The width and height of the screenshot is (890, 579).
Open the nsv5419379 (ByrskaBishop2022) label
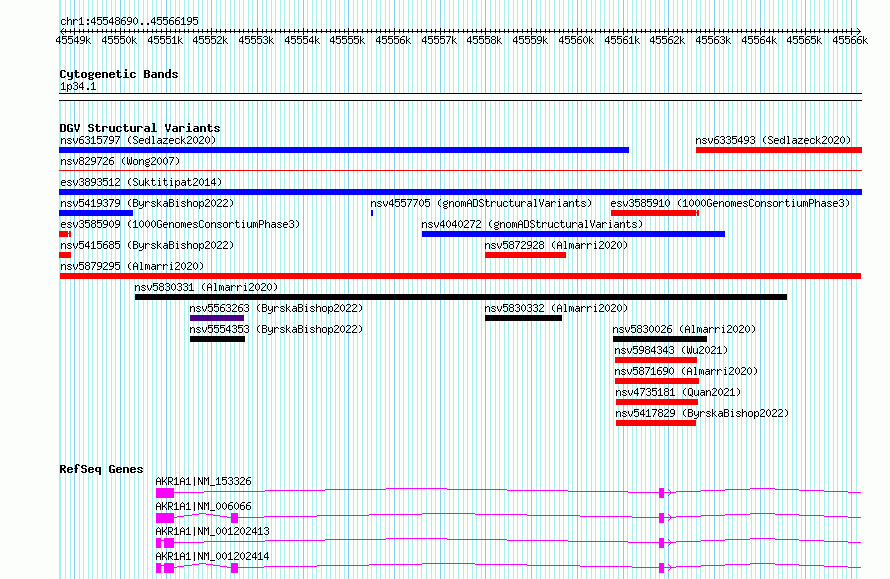pos(147,203)
